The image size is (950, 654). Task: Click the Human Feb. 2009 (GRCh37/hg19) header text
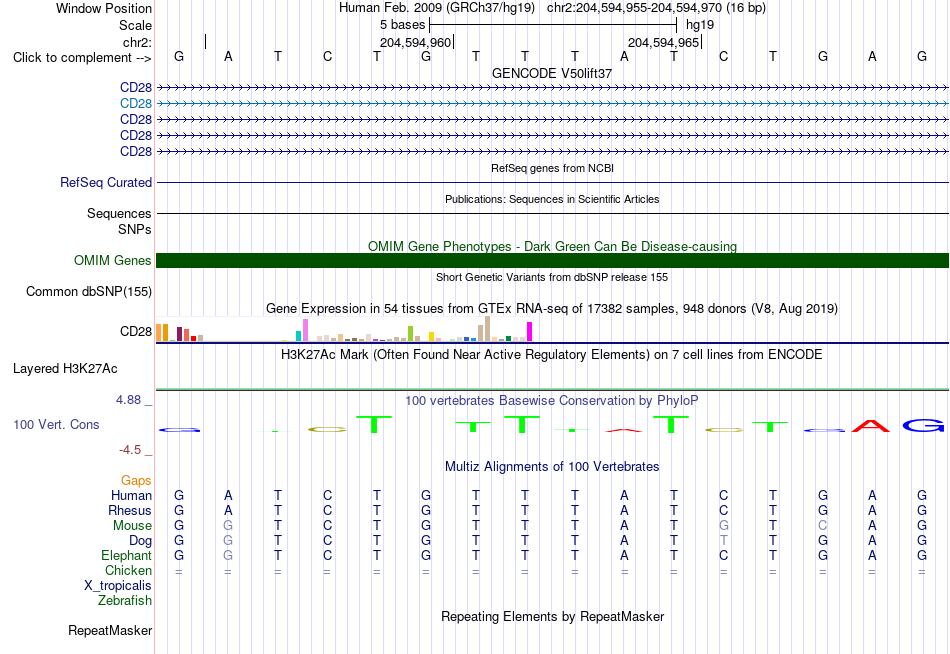pos(437,8)
